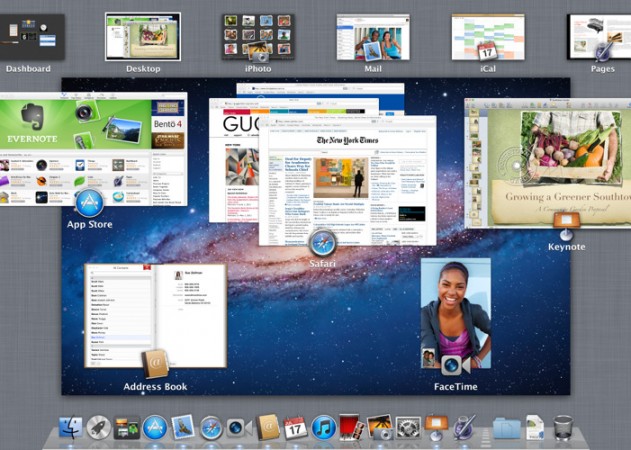This screenshot has height=450, width=631.
Task: Click the iCal calendar icon in Dock
Action: click(295, 429)
